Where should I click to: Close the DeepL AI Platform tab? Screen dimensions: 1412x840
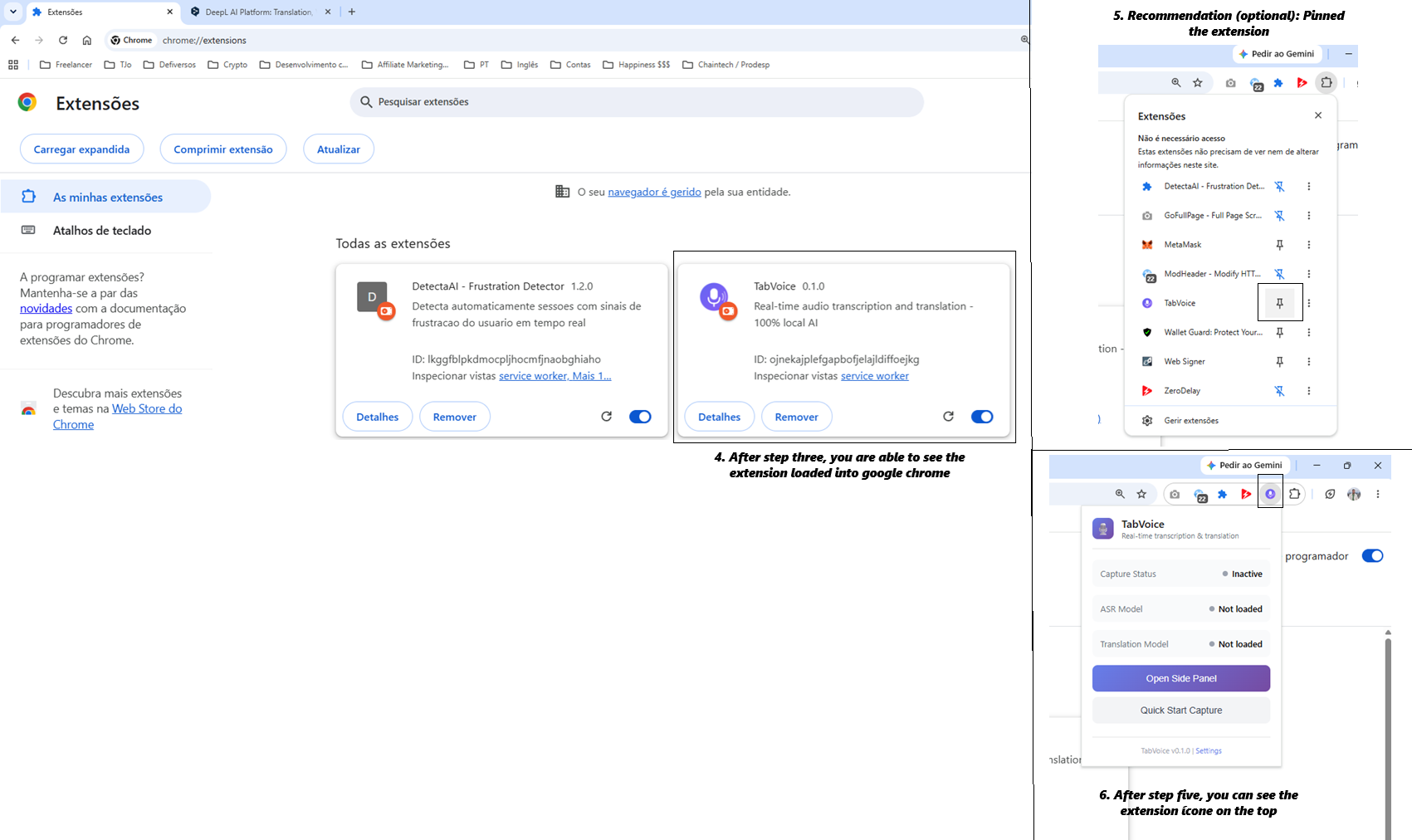(x=328, y=12)
